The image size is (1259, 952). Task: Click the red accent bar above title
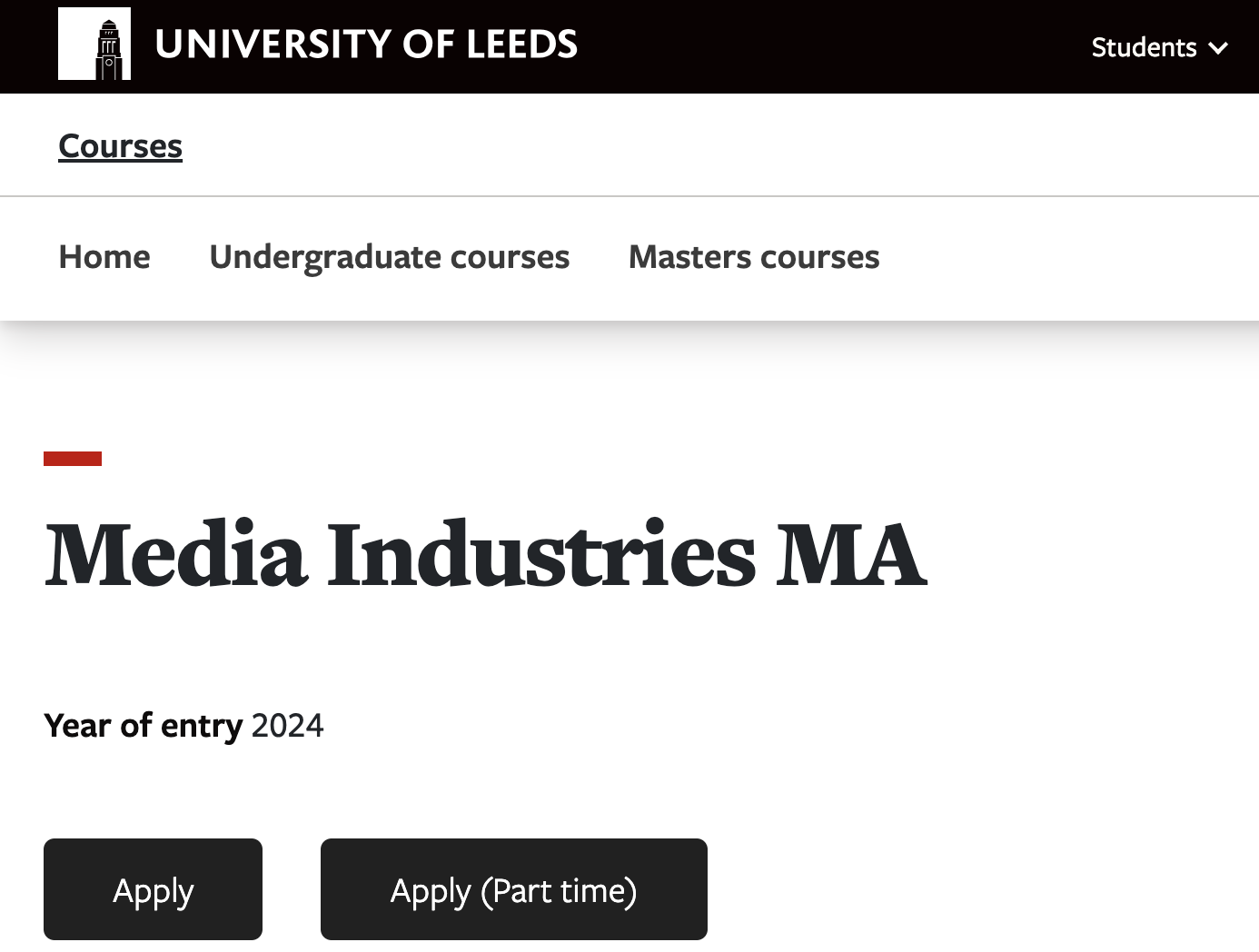tap(73, 459)
